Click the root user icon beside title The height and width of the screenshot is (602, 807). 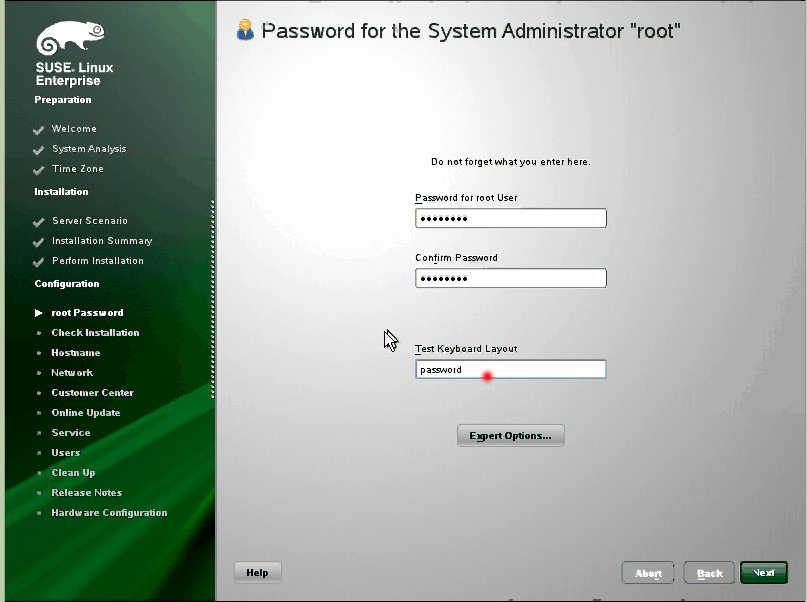coord(245,30)
